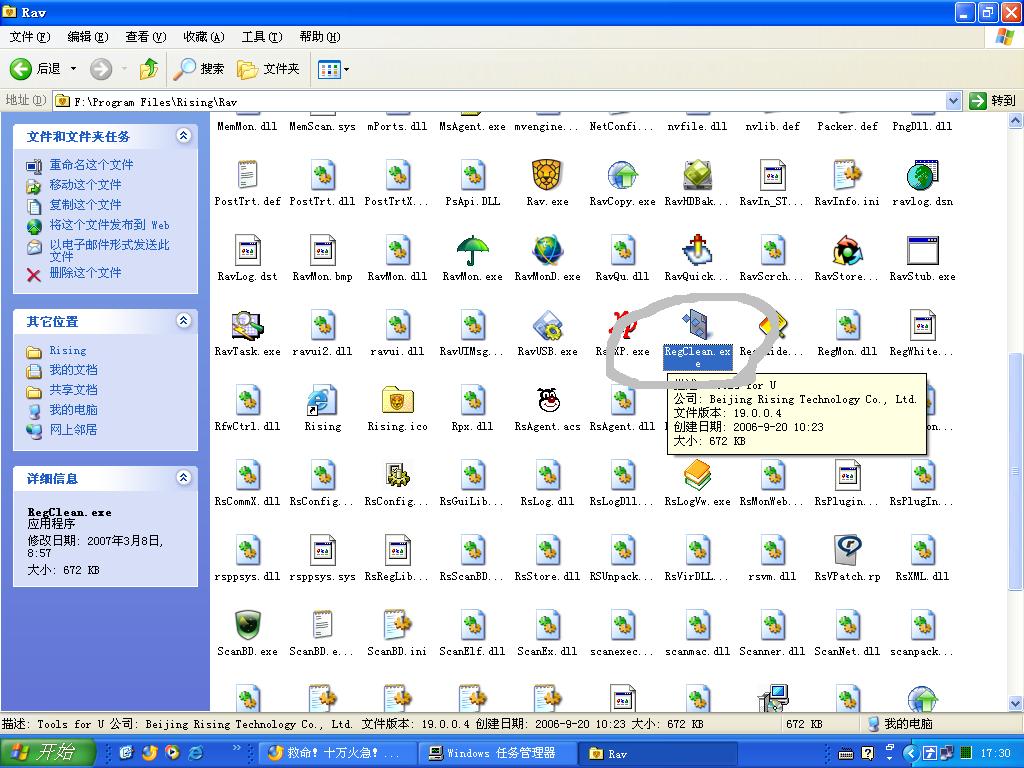The height and width of the screenshot is (768, 1024).
Task: Select the ravlog.dsn file icon
Action: tap(922, 175)
